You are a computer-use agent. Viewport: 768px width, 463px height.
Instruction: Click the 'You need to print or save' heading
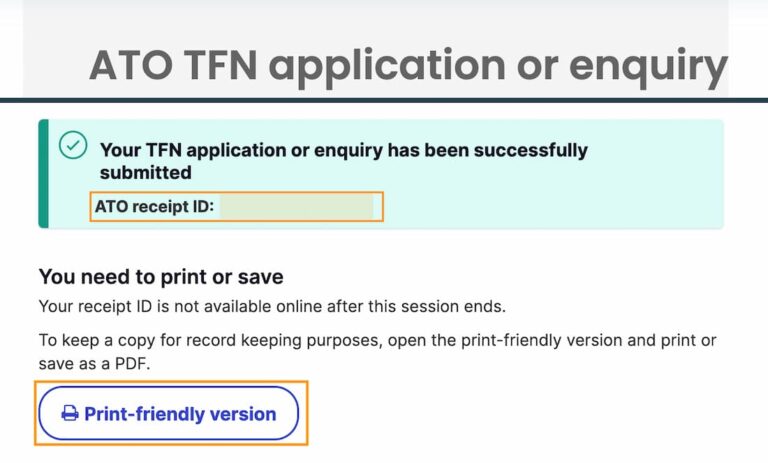tap(161, 276)
